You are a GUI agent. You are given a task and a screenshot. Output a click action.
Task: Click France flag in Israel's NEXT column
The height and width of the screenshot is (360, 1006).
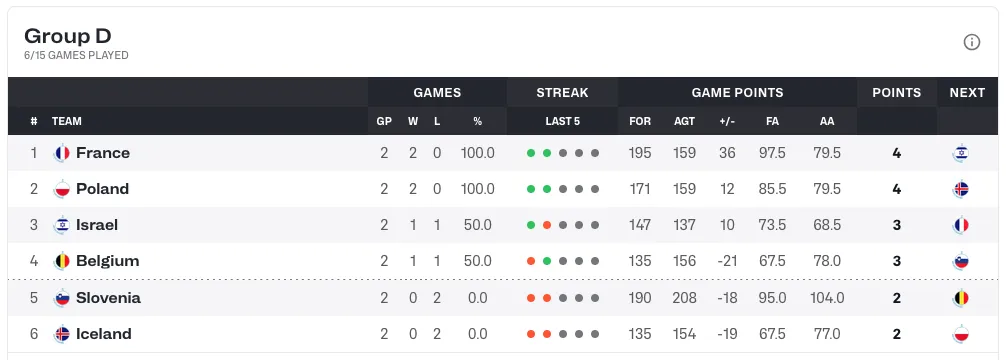pyautogui.click(x=960, y=225)
